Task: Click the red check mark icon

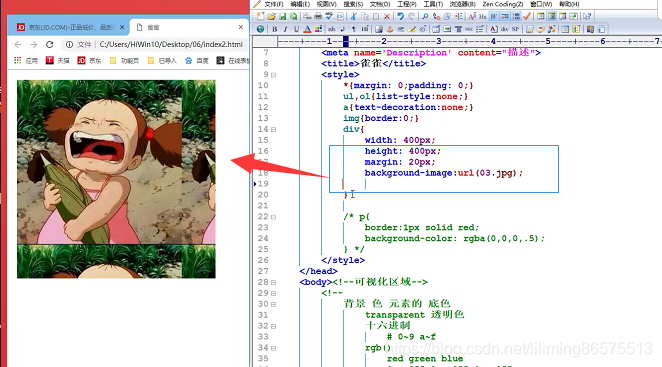Action: coord(527,16)
